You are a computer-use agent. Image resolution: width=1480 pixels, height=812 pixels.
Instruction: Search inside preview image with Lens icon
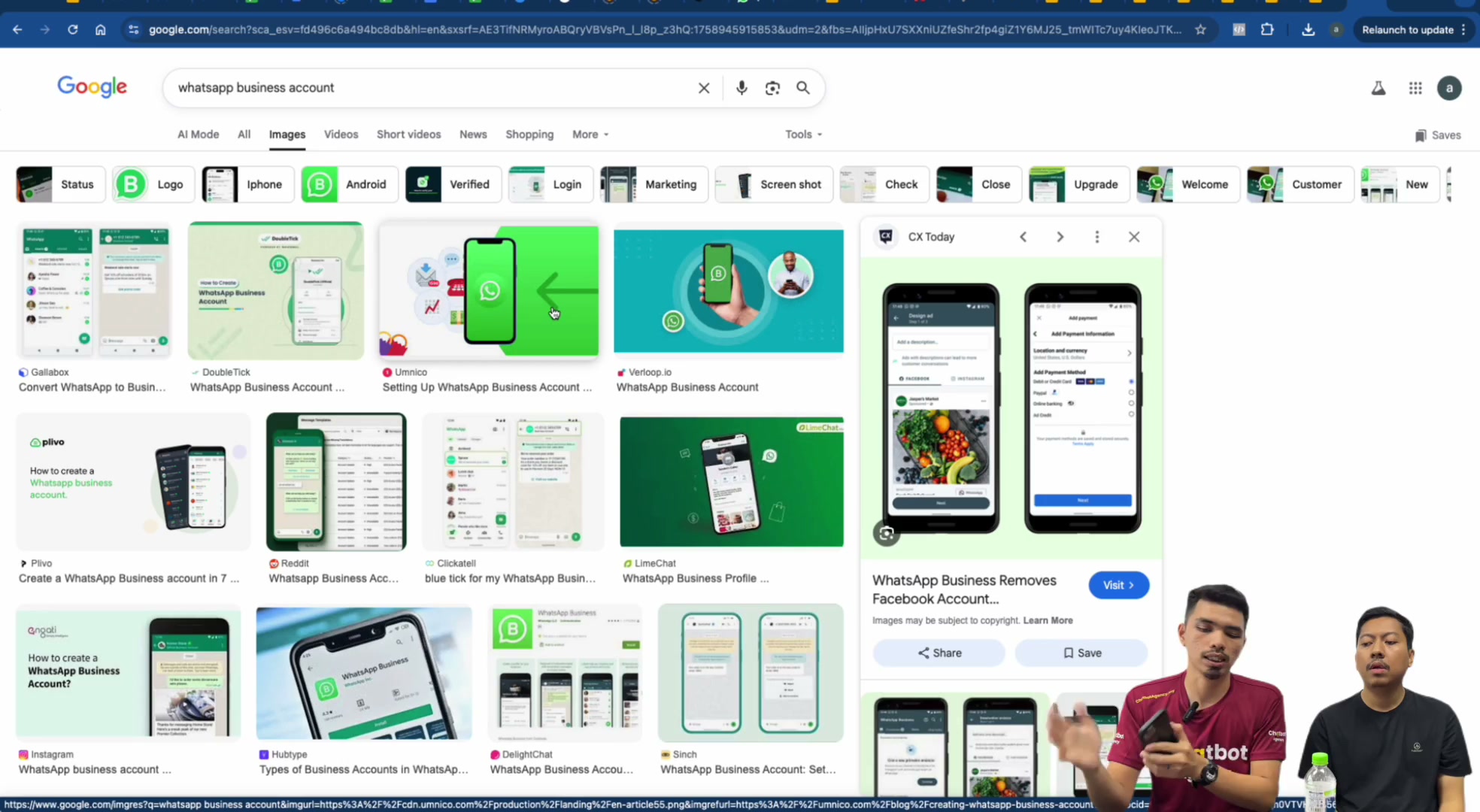pos(887,533)
